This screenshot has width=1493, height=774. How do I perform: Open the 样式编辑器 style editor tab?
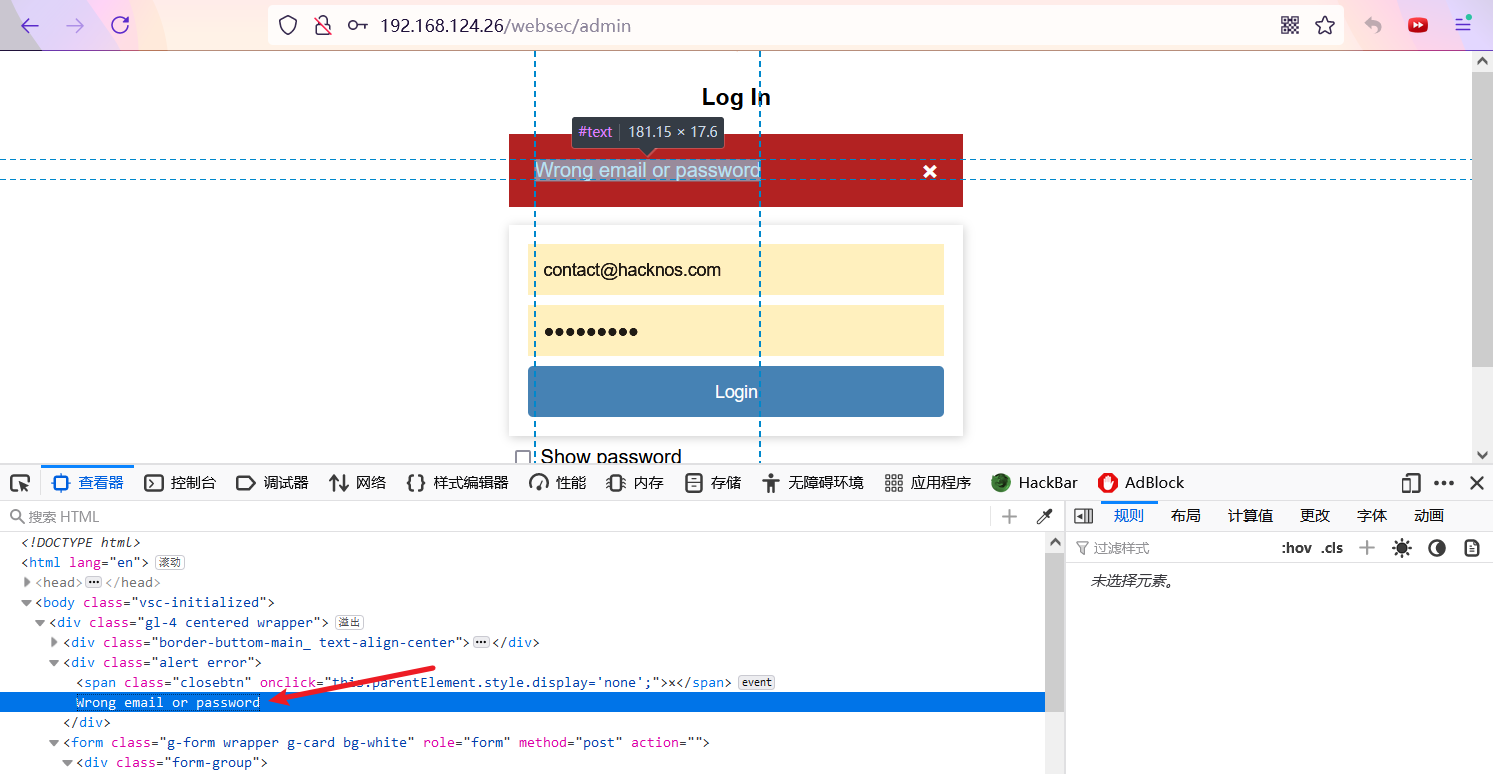(x=457, y=483)
